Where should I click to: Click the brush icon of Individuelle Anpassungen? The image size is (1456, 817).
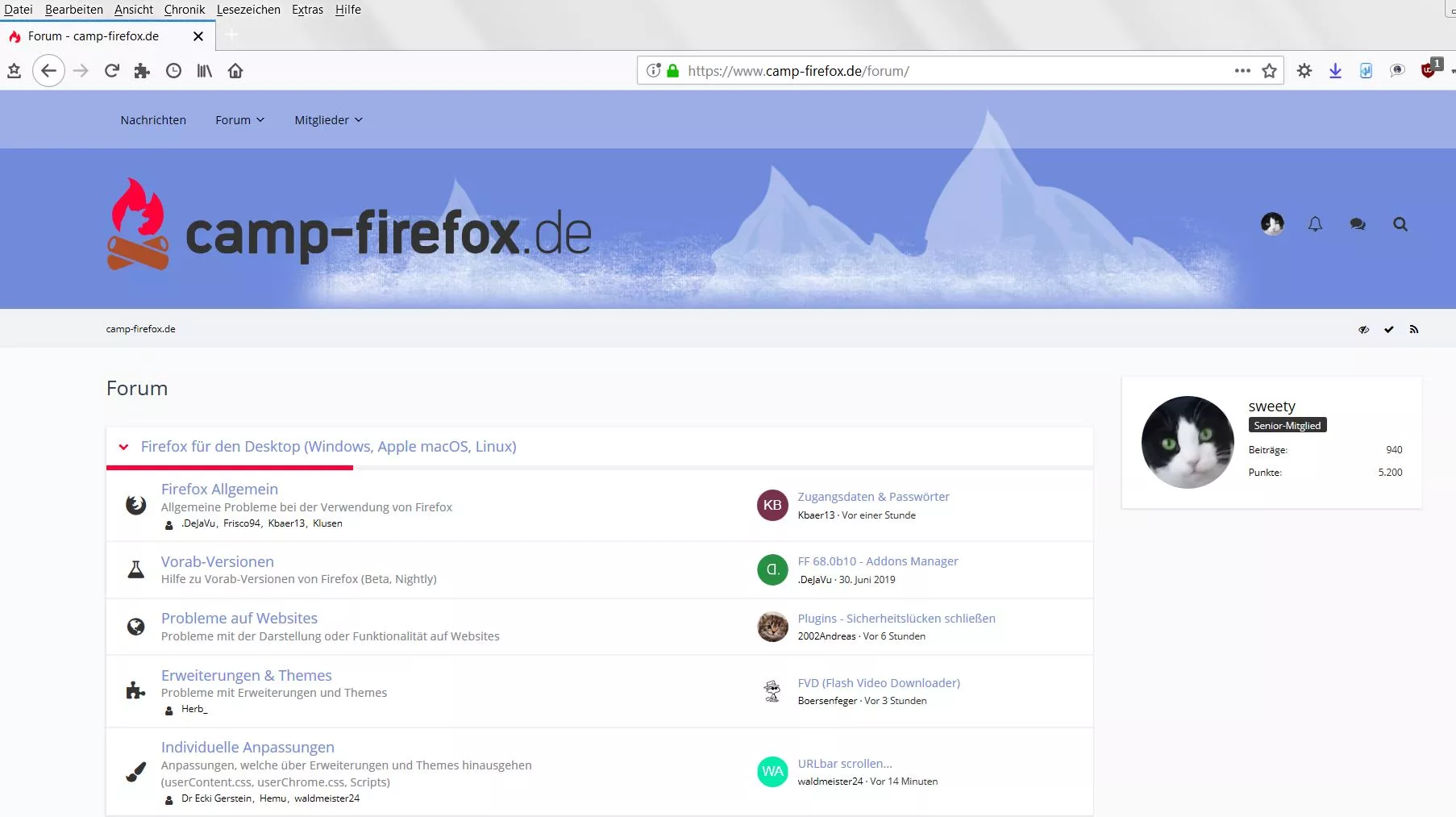(135, 772)
